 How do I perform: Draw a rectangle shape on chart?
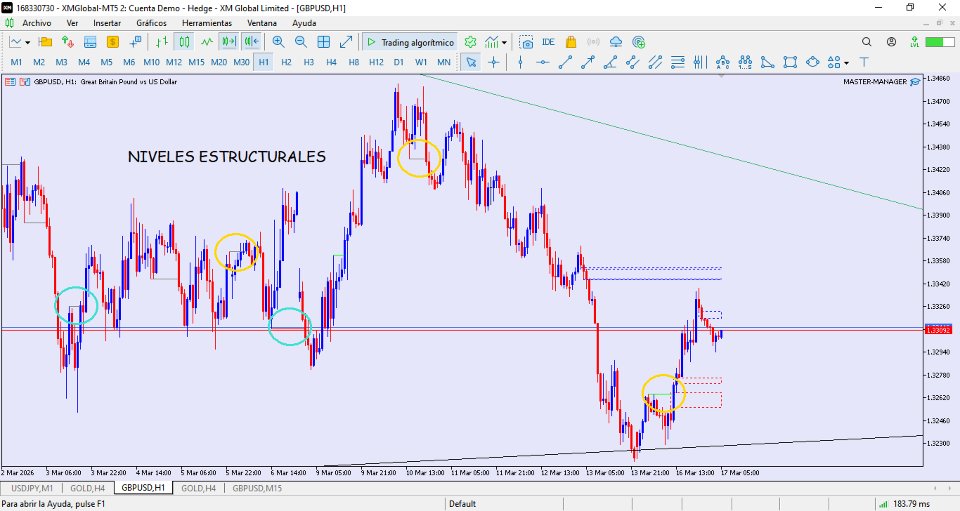(790, 62)
